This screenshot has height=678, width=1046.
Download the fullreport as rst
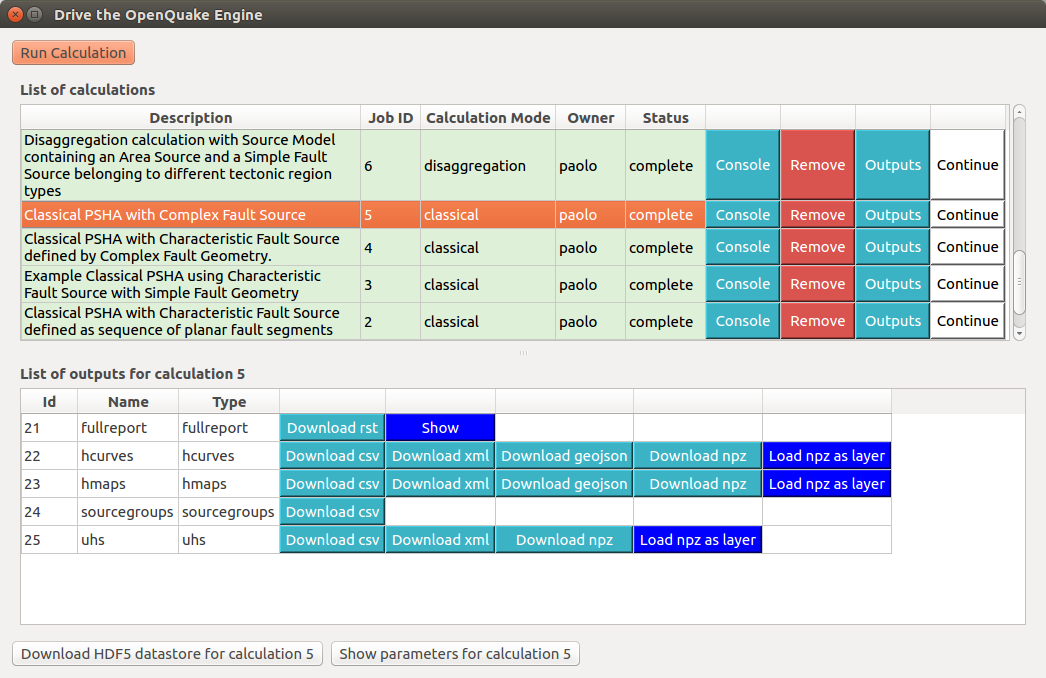[x=331, y=427]
